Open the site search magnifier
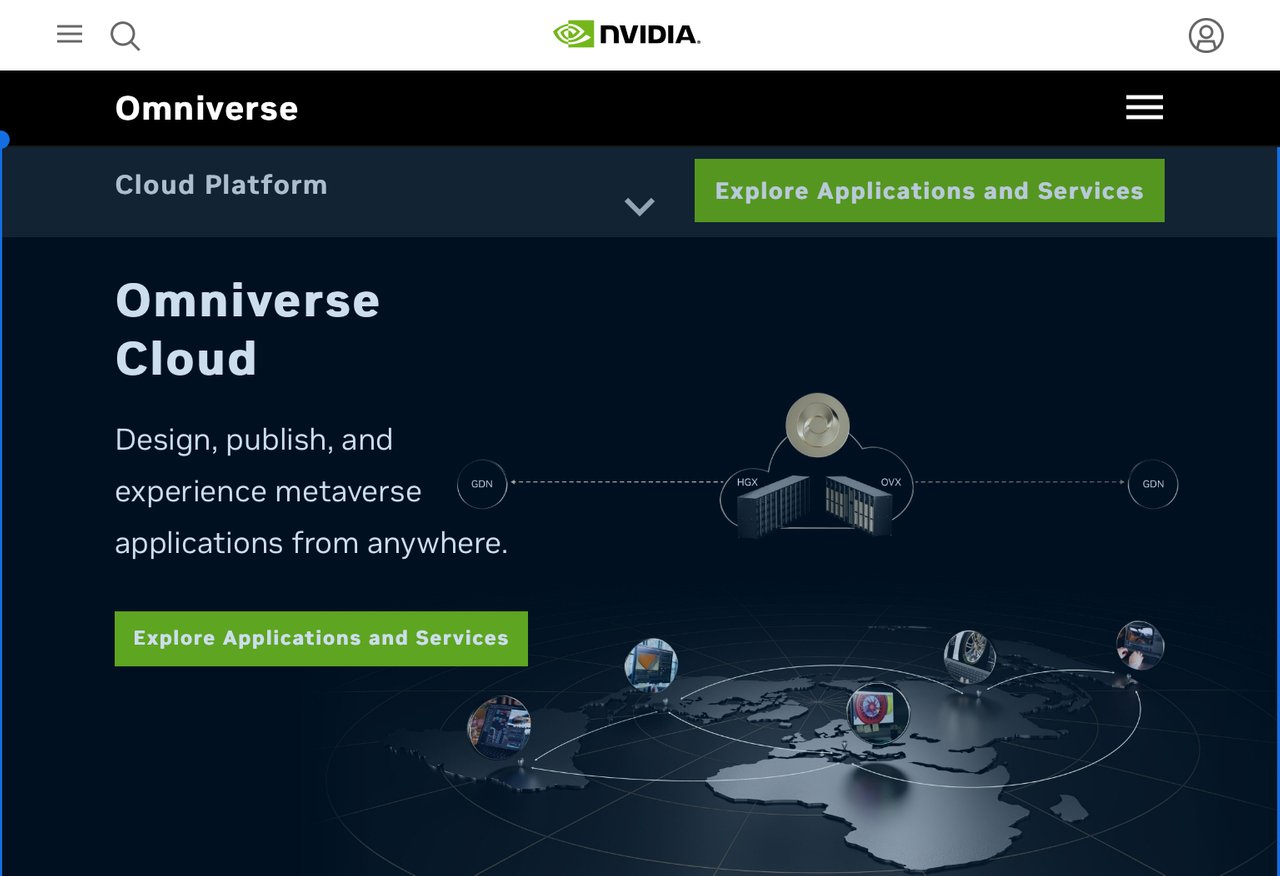 [125, 36]
